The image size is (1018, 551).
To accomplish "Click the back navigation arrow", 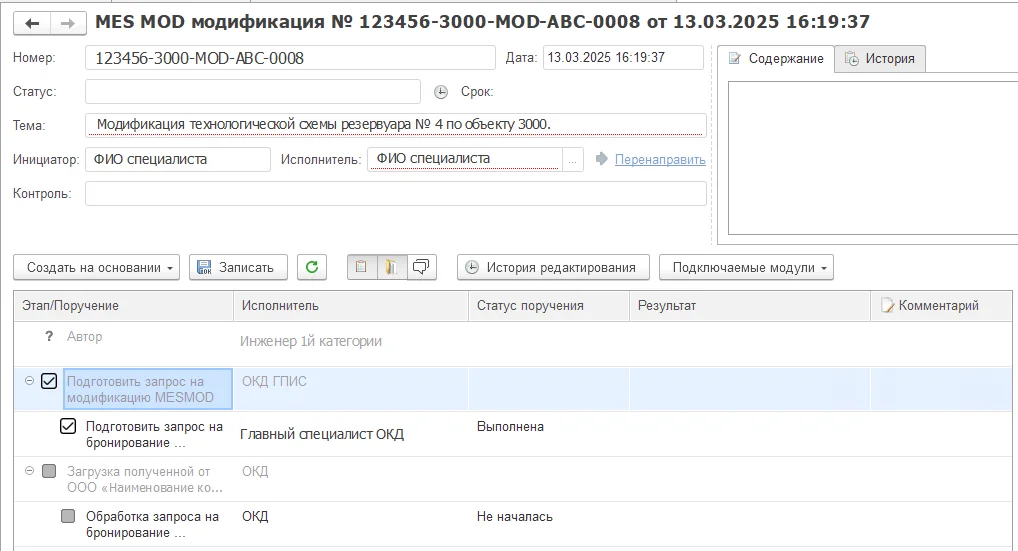I will coord(33,22).
